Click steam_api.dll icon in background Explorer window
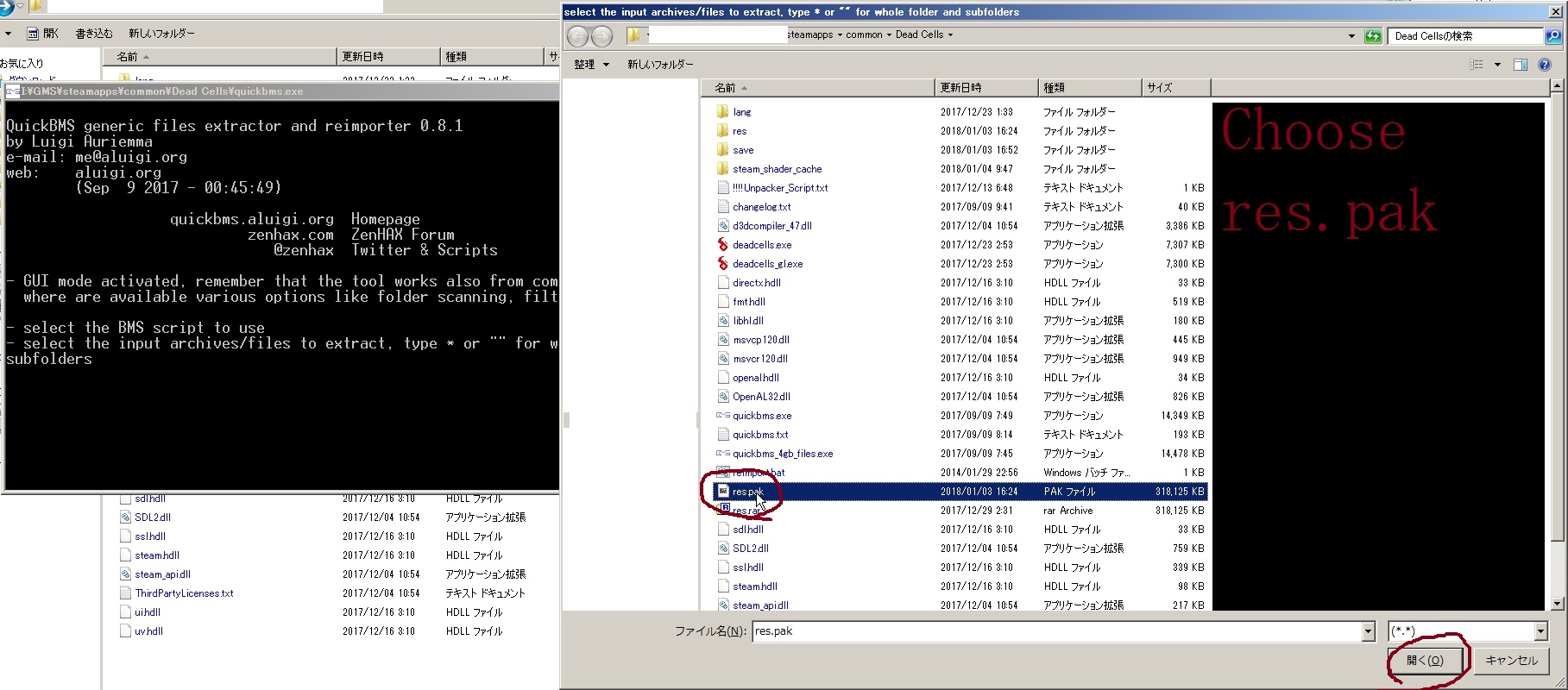1568x690 pixels. (x=125, y=574)
